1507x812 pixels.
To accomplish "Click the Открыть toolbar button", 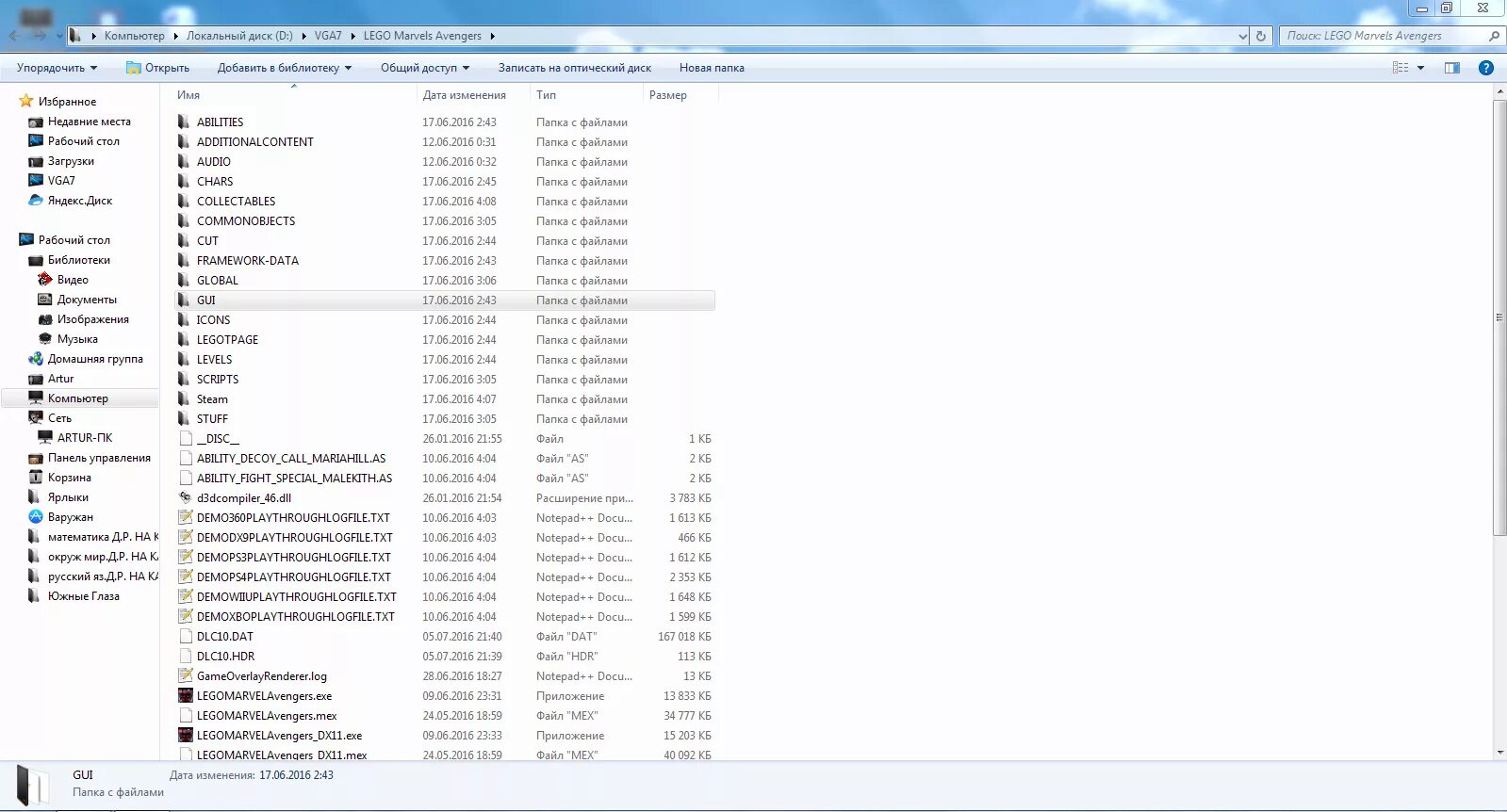I will [157, 68].
